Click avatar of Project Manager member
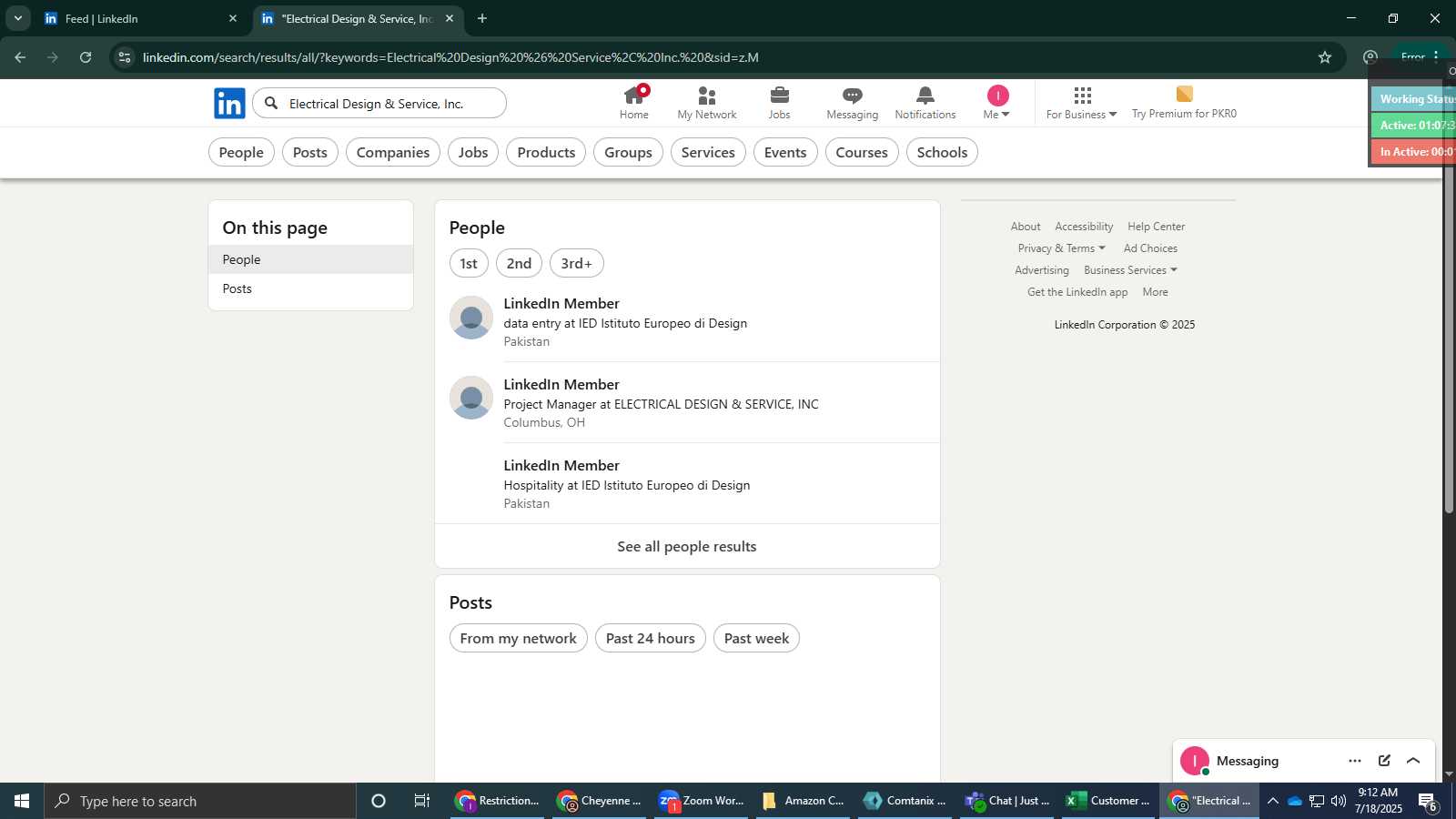1456x819 pixels. click(471, 398)
